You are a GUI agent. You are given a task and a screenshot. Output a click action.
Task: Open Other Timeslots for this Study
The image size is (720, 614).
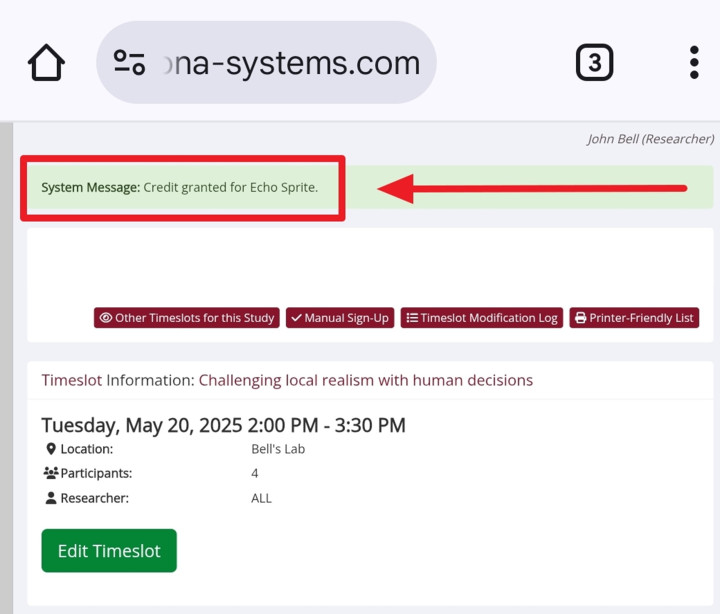click(187, 318)
